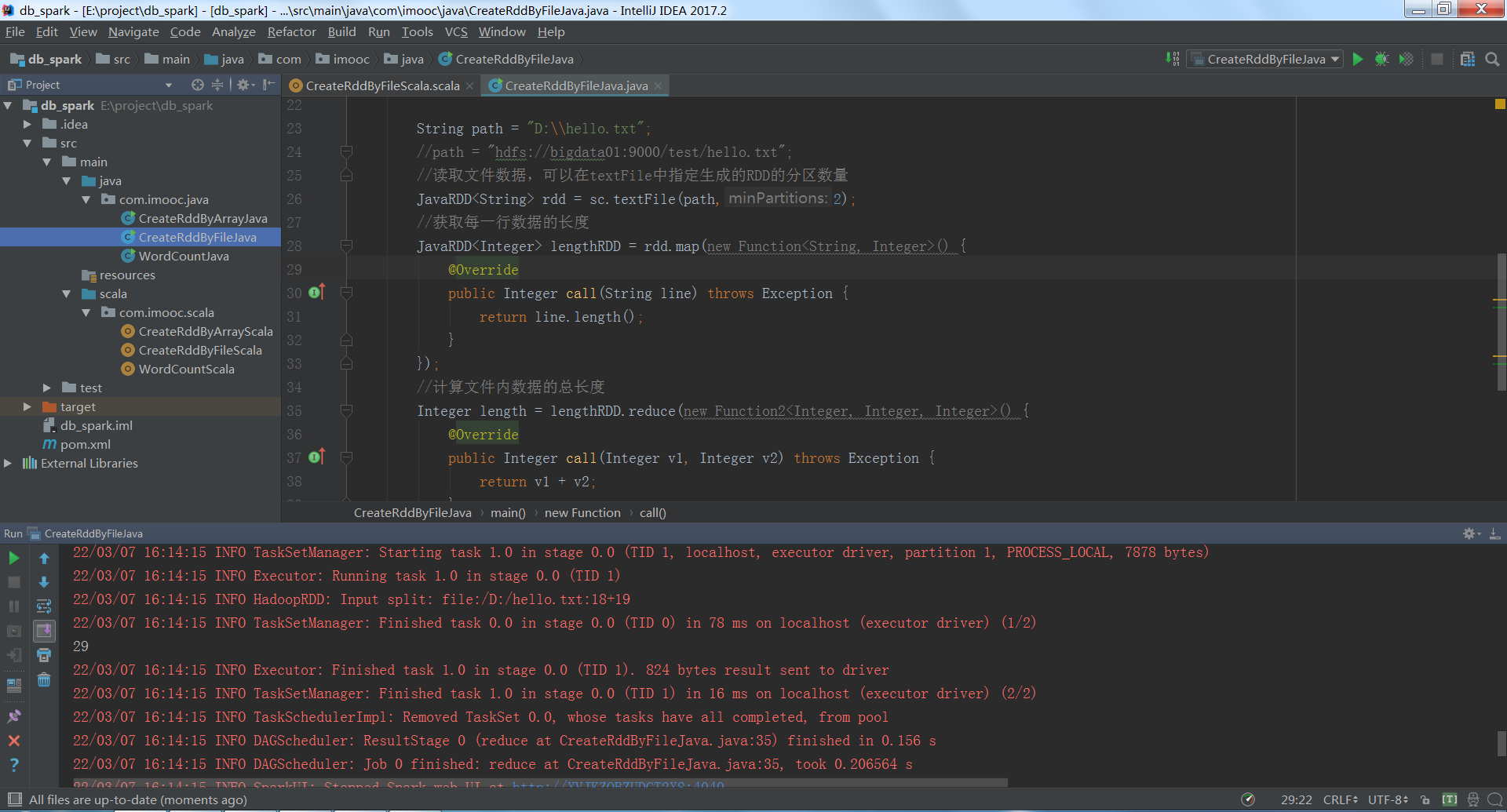Change CRLF line separator in status bar

click(1340, 800)
